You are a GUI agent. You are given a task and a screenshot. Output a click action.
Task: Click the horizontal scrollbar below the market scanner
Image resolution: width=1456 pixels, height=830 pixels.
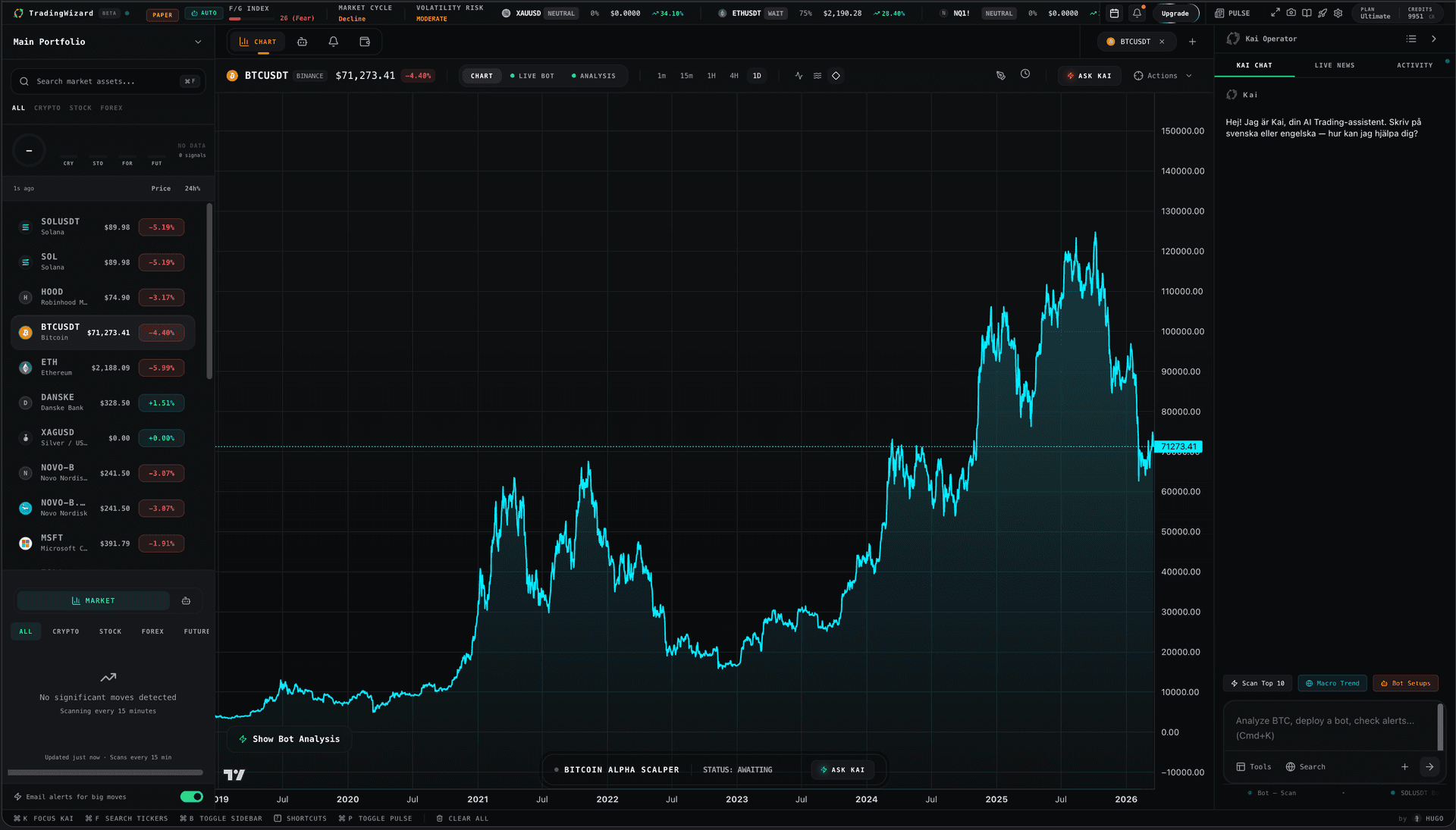pos(105,772)
